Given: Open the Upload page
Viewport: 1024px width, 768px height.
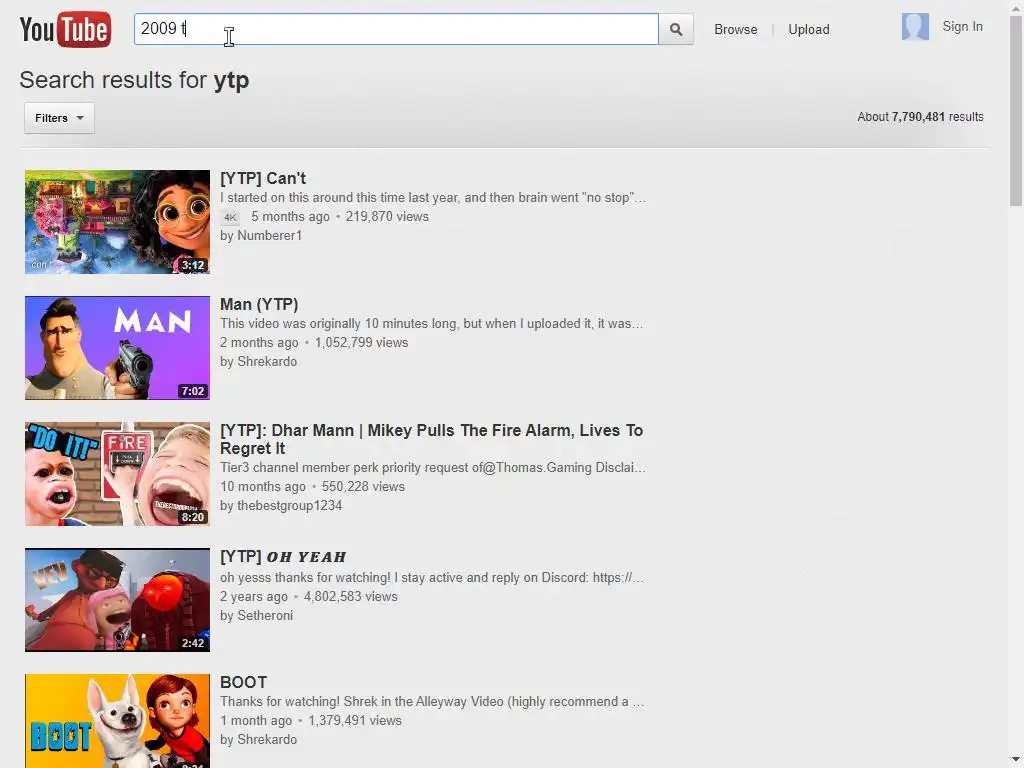Looking at the screenshot, I should [808, 29].
